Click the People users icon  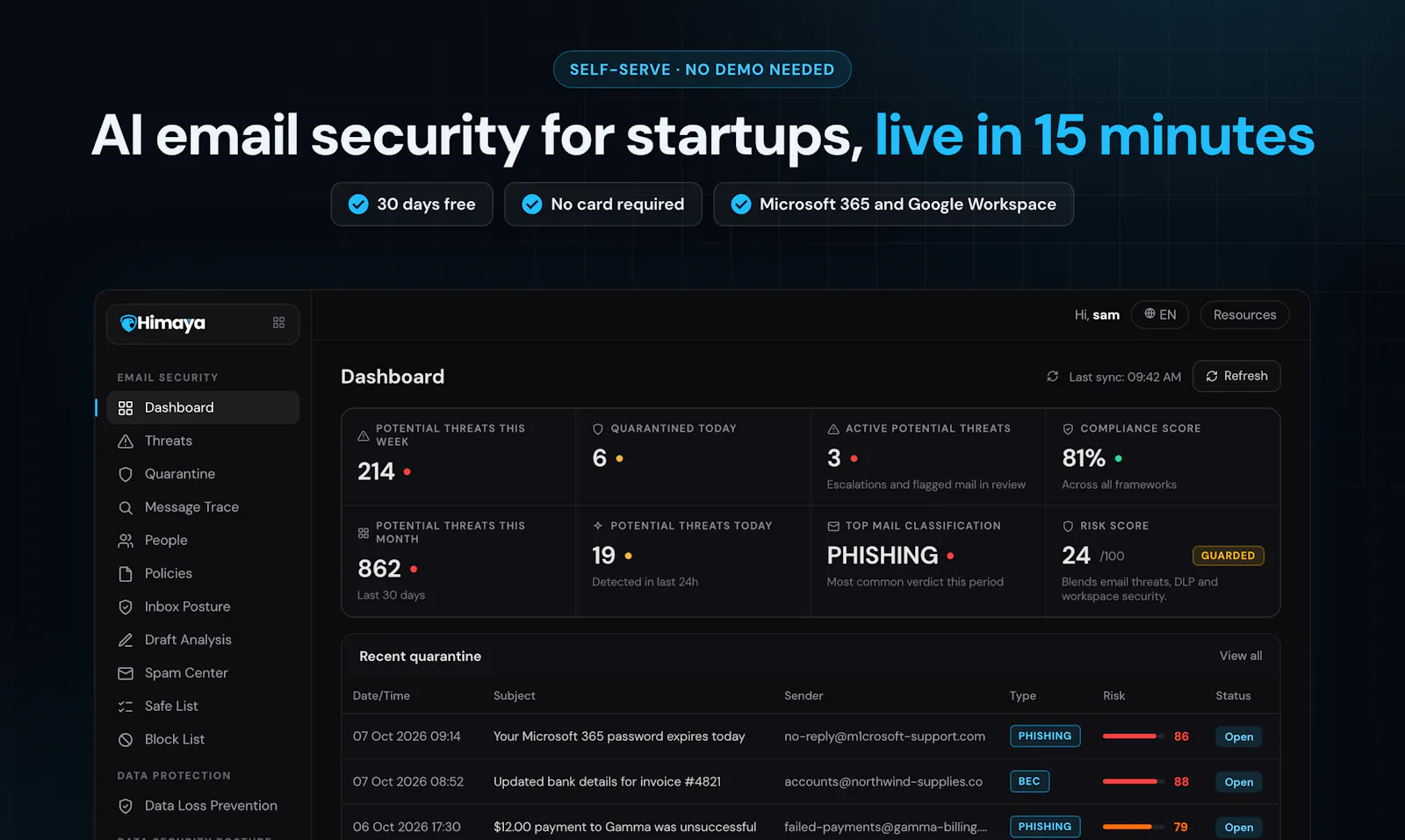coord(126,541)
